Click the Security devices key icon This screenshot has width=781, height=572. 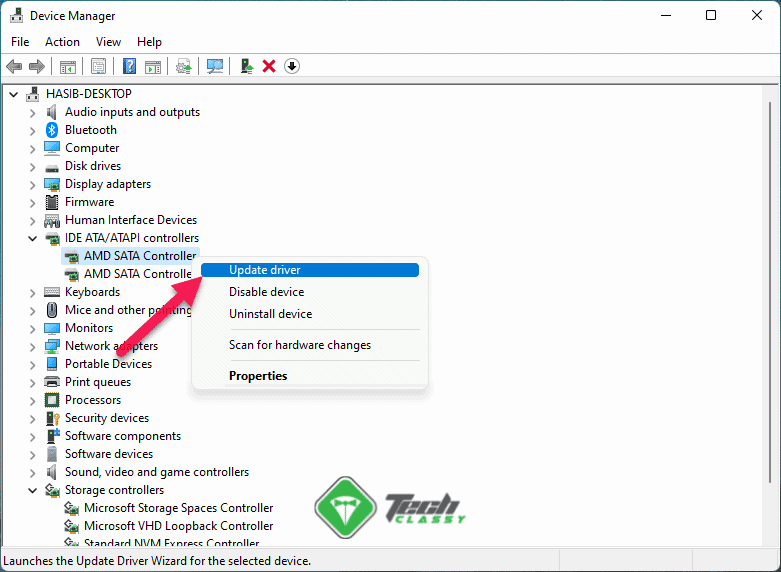tap(52, 418)
